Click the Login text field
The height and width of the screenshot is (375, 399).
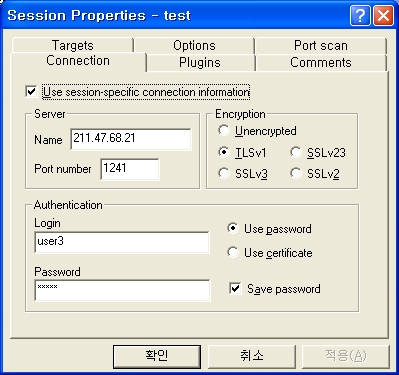tap(122, 242)
